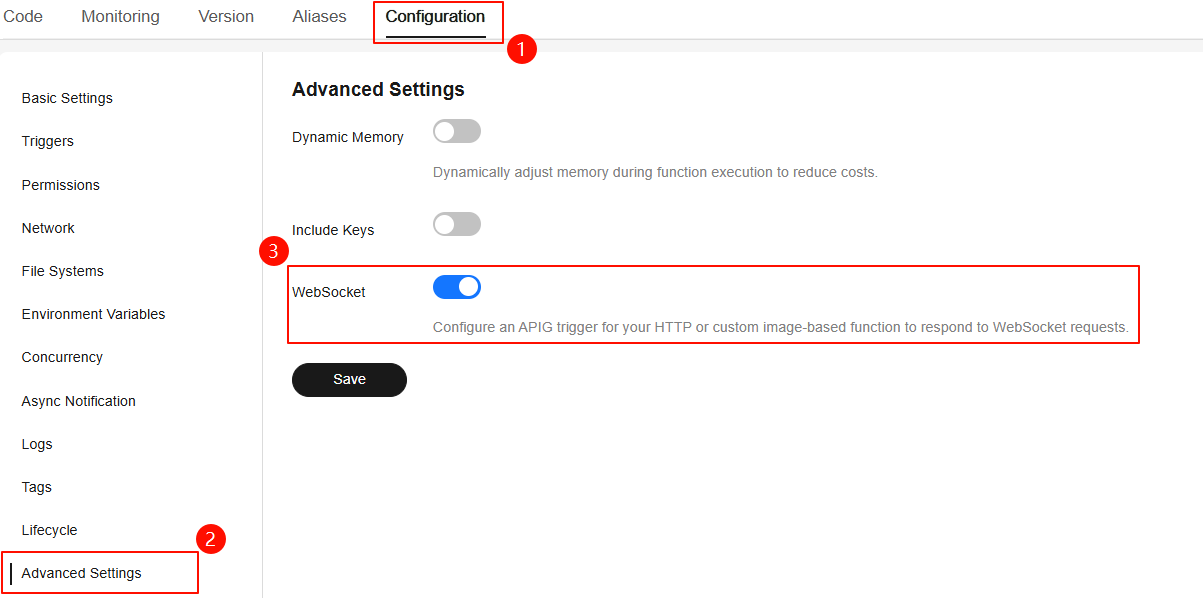Select the Aliases tab
The width and height of the screenshot is (1203, 598).
(319, 16)
